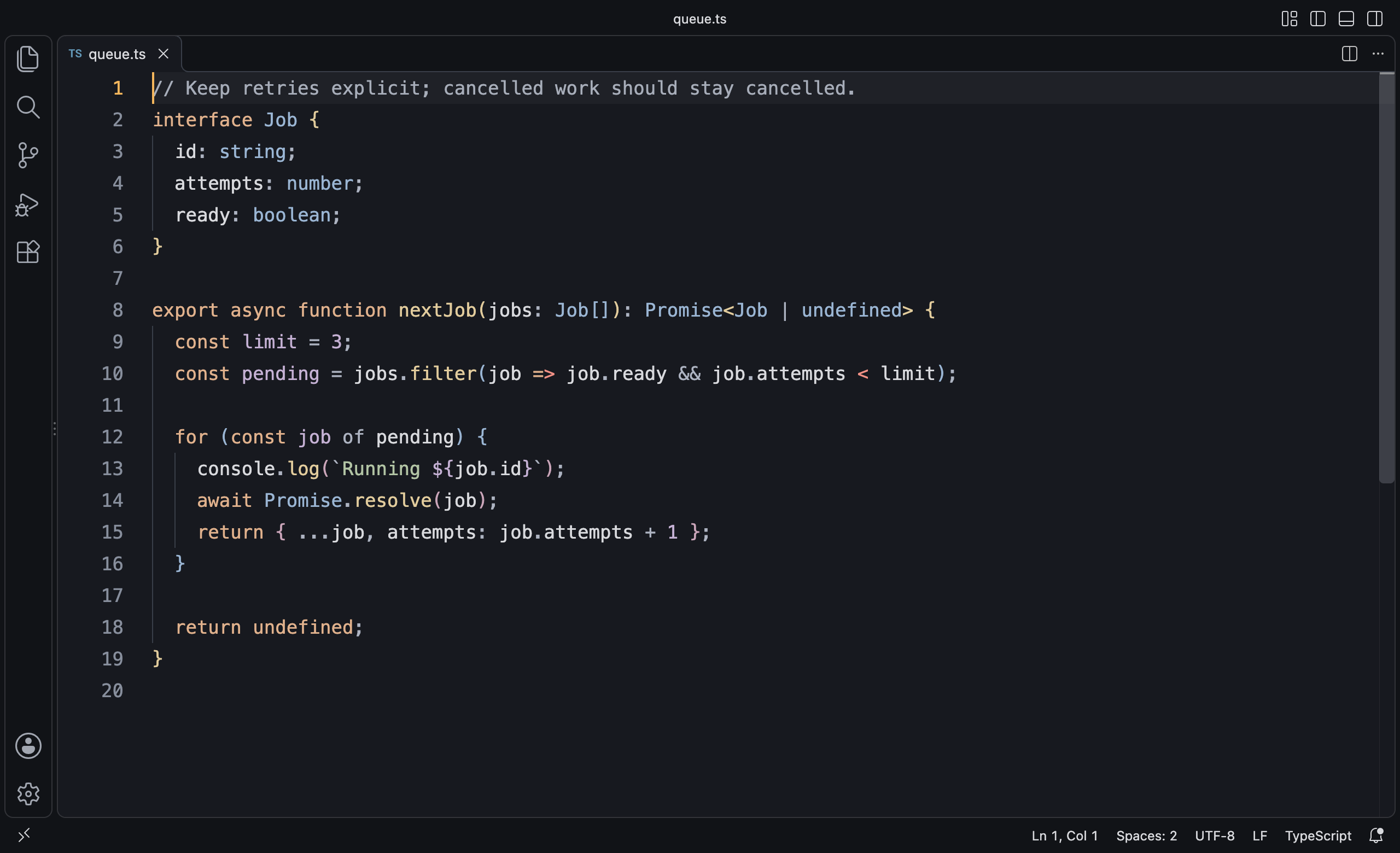This screenshot has height=853, width=1400.
Task: Split the editor to the right
Action: click(1350, 54)
